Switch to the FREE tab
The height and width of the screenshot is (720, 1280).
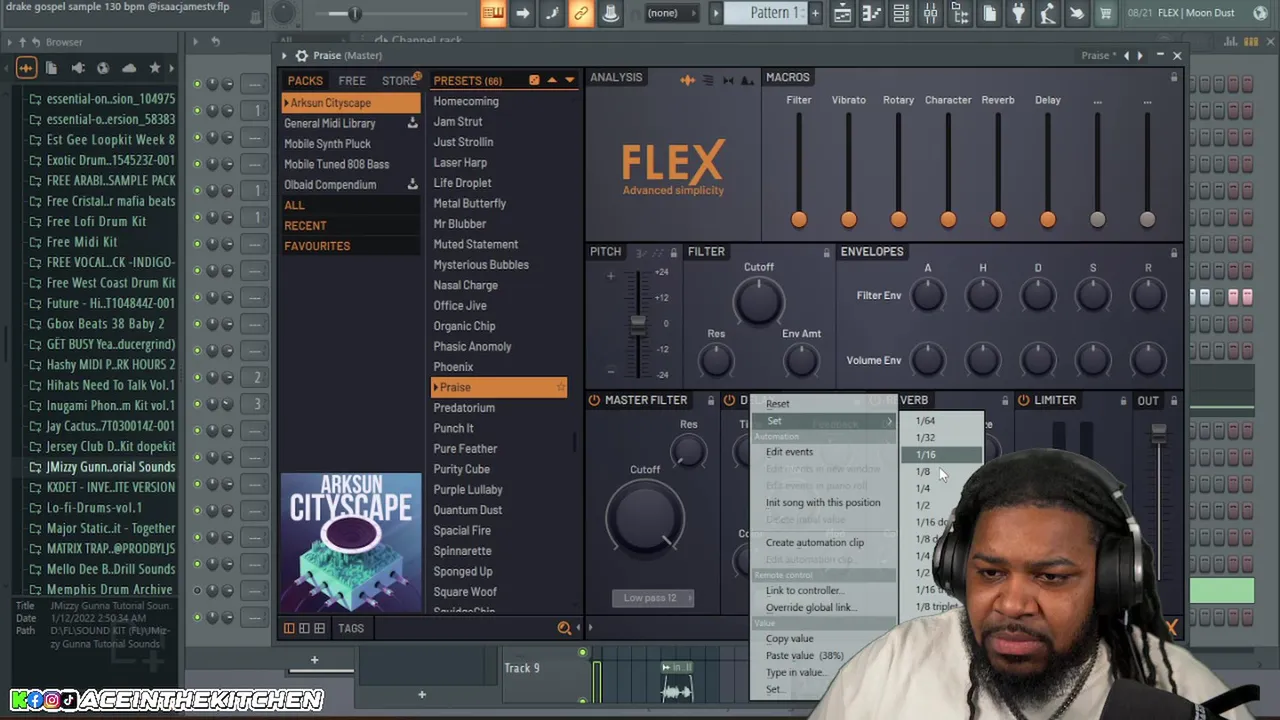[352, 81]
